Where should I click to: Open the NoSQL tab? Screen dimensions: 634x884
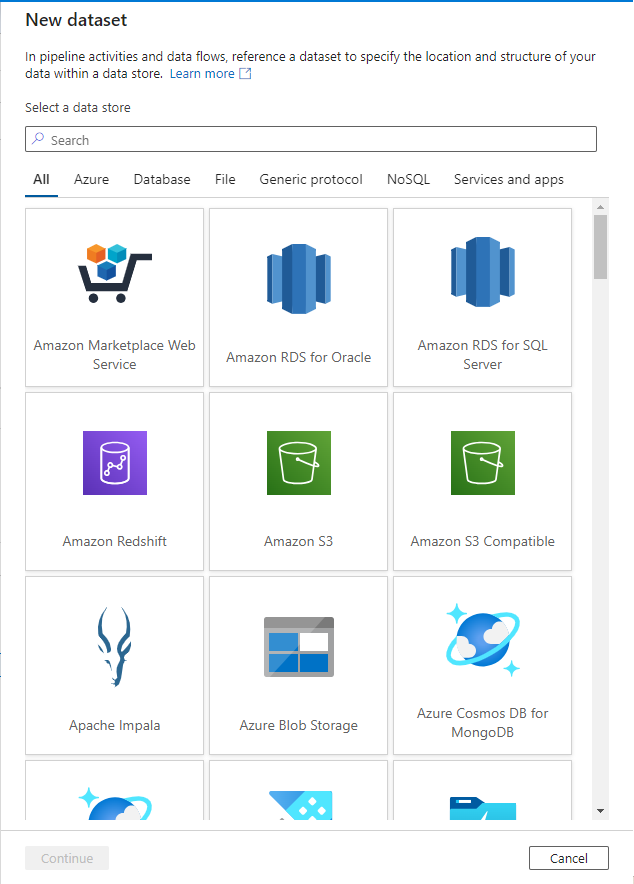point(408,179)
